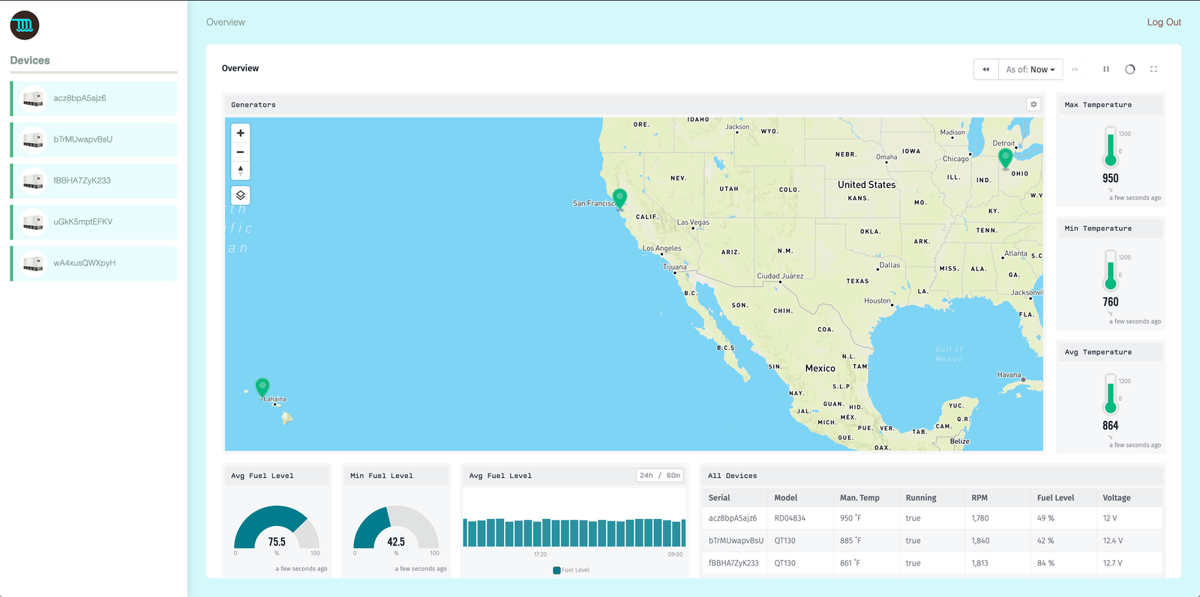Open the "As of: Now" time dropdown
The width and height of the screenshot is (1200, 597).
1031,69
